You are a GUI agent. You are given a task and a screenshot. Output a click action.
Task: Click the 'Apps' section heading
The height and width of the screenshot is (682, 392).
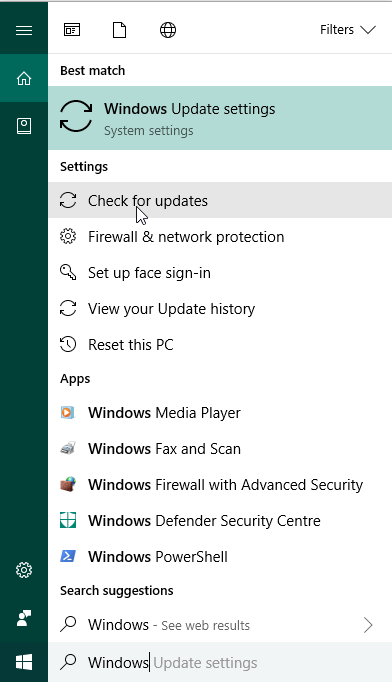75,379
